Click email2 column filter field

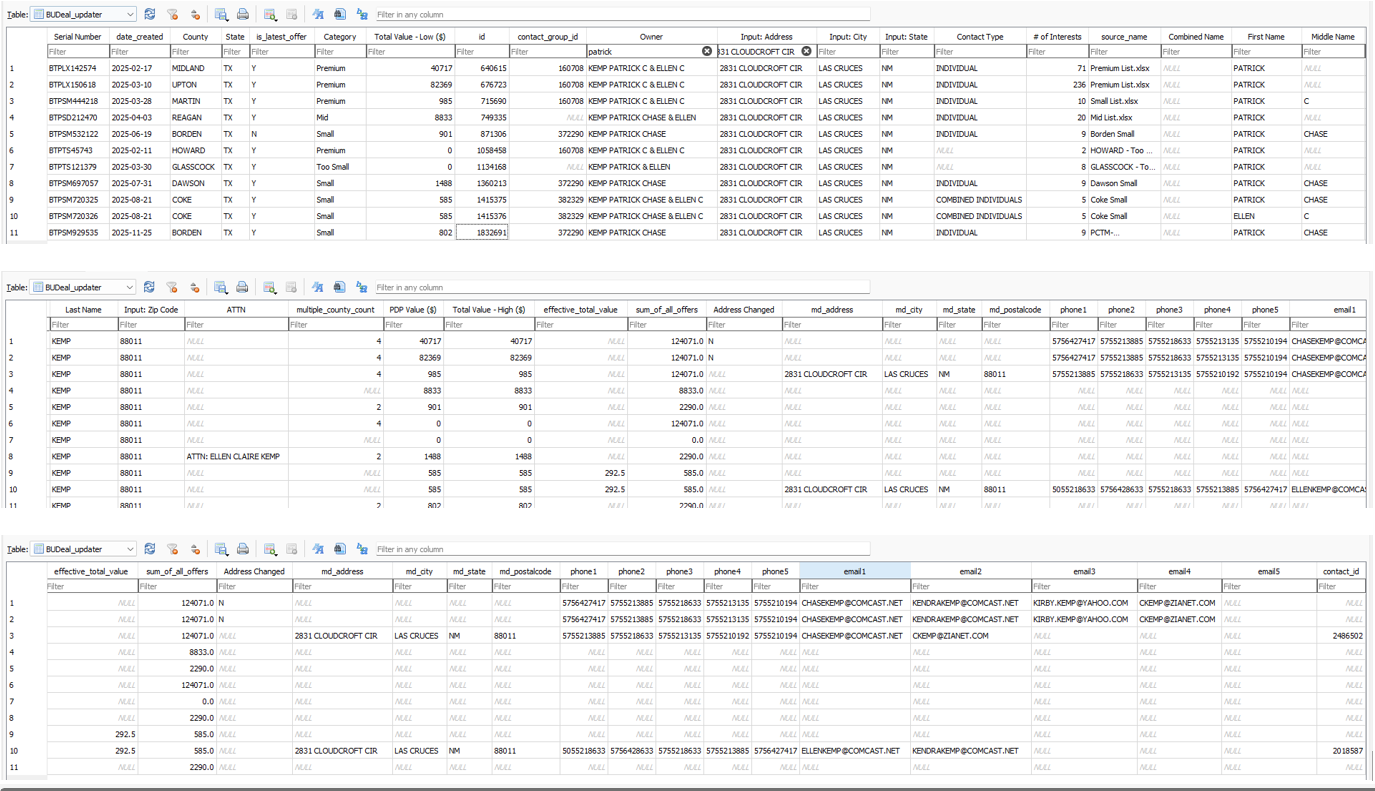tap(970, 586)
